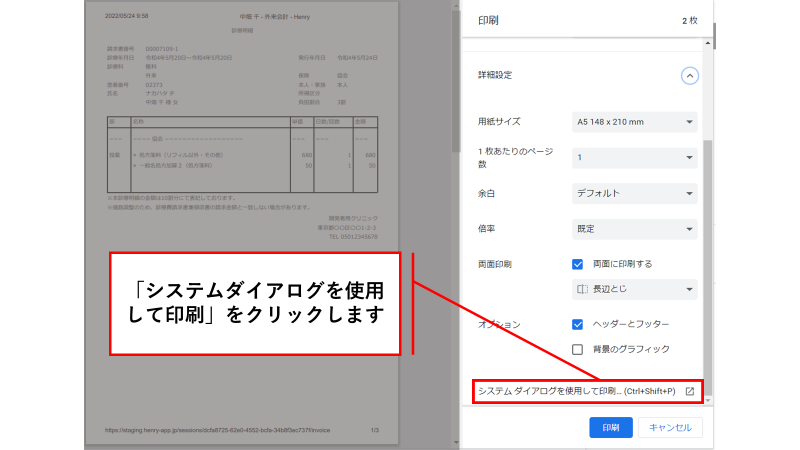Image resolution: width=800 pixels, height=450 pixels.
Task: Click settings panel scrollbar down arrow
Action: [x=707, y=401]
